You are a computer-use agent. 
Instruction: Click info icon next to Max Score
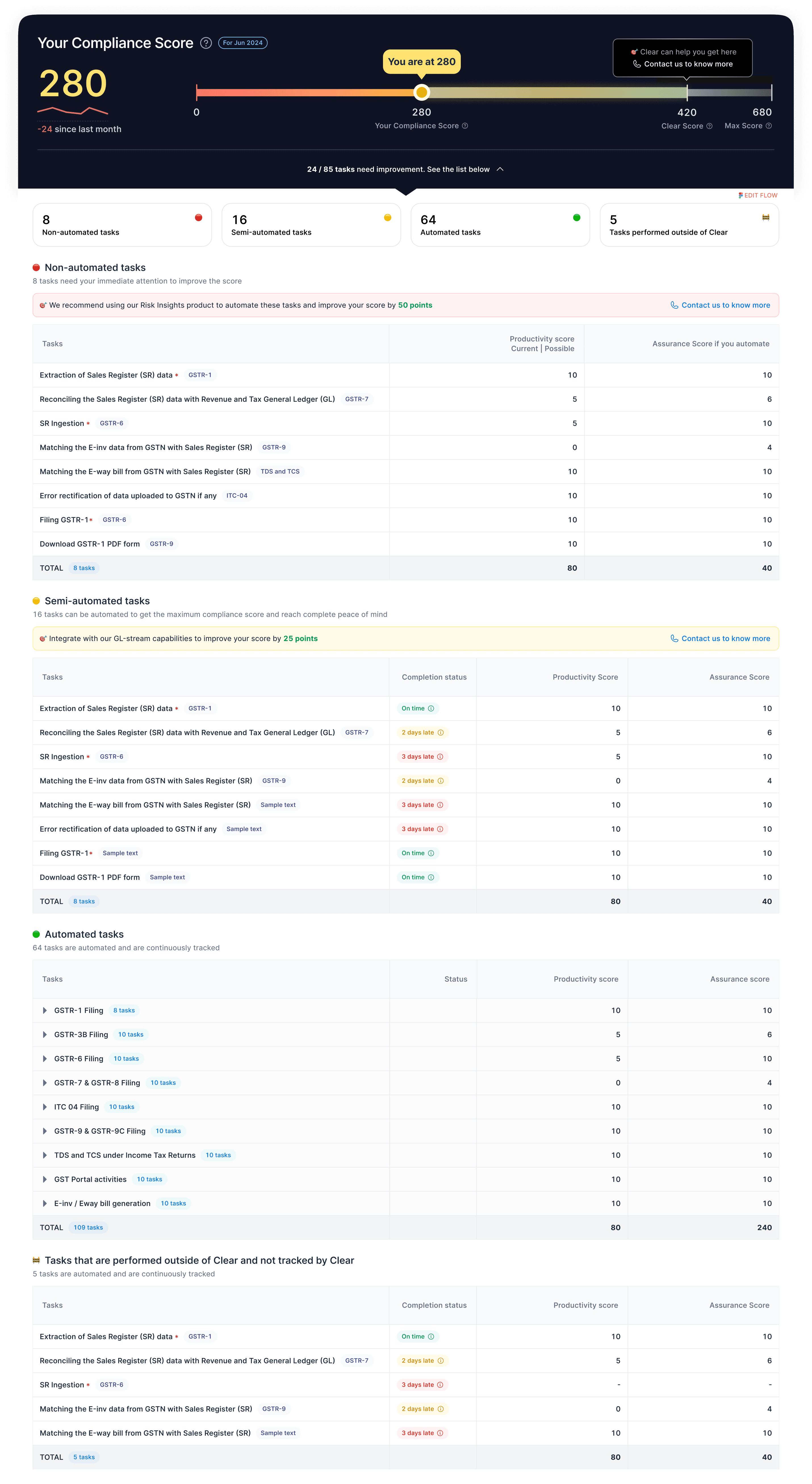pyautogui.click(x=769, y=125)
